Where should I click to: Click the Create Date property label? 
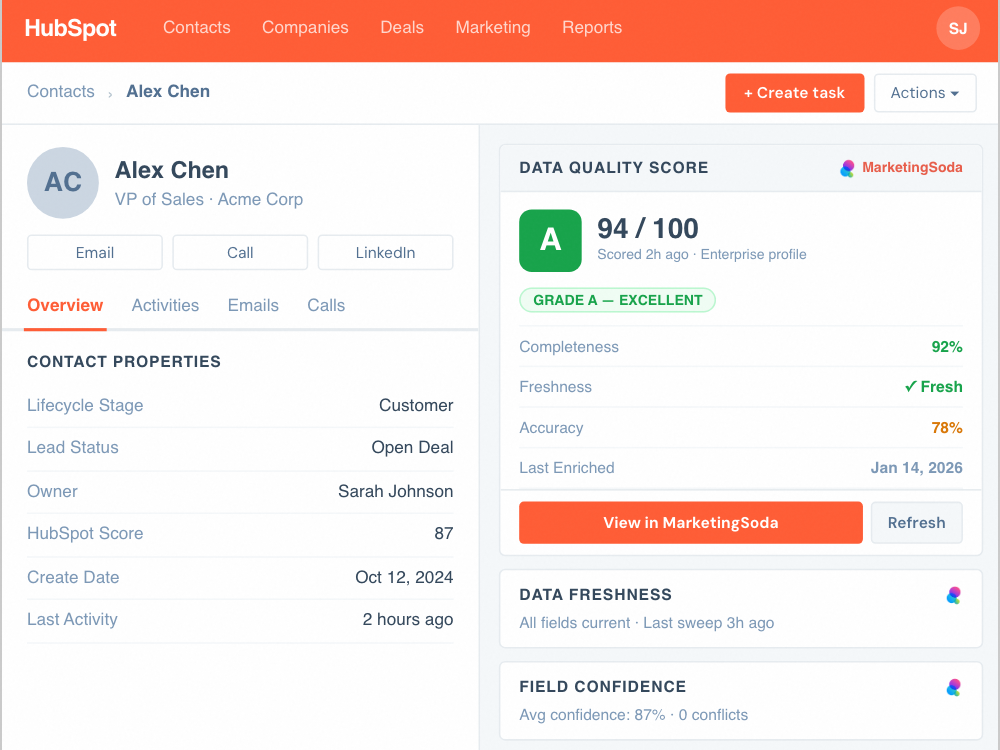[73, 577]
